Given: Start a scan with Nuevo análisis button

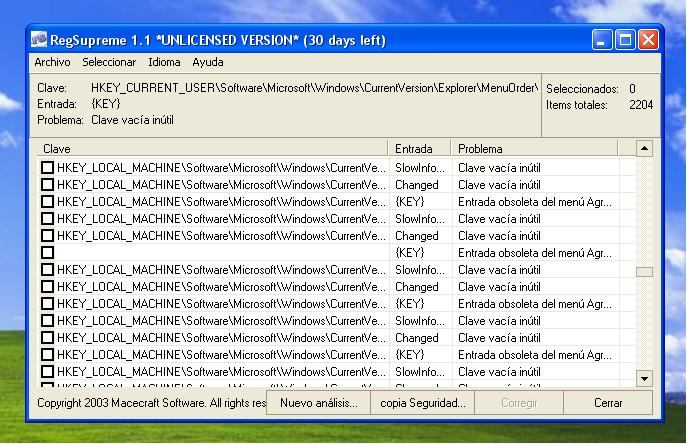Looking at the screenshot, I should point(319,403).
